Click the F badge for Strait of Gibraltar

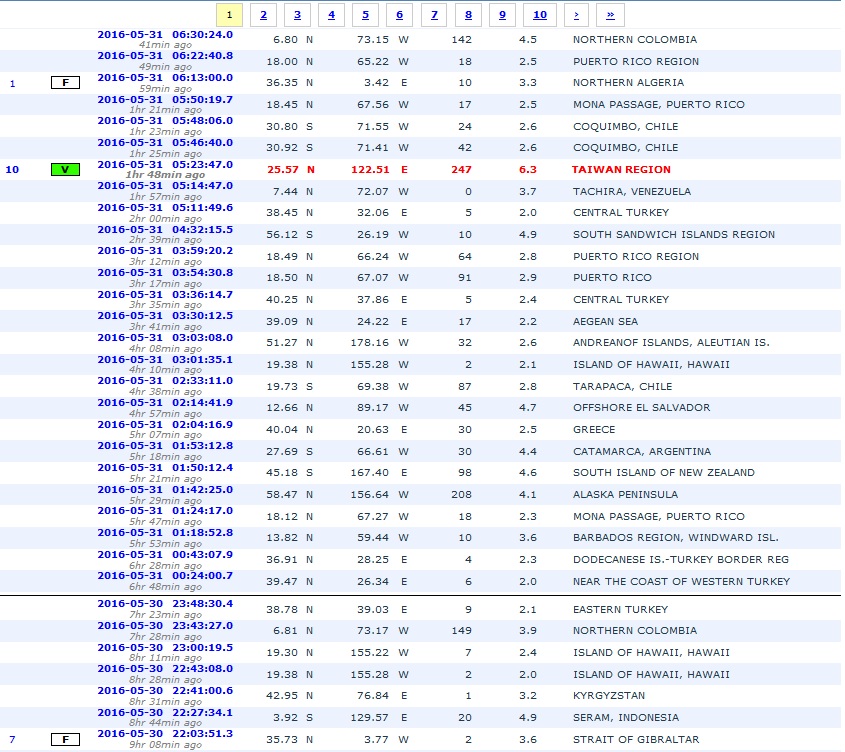[65, 739]
